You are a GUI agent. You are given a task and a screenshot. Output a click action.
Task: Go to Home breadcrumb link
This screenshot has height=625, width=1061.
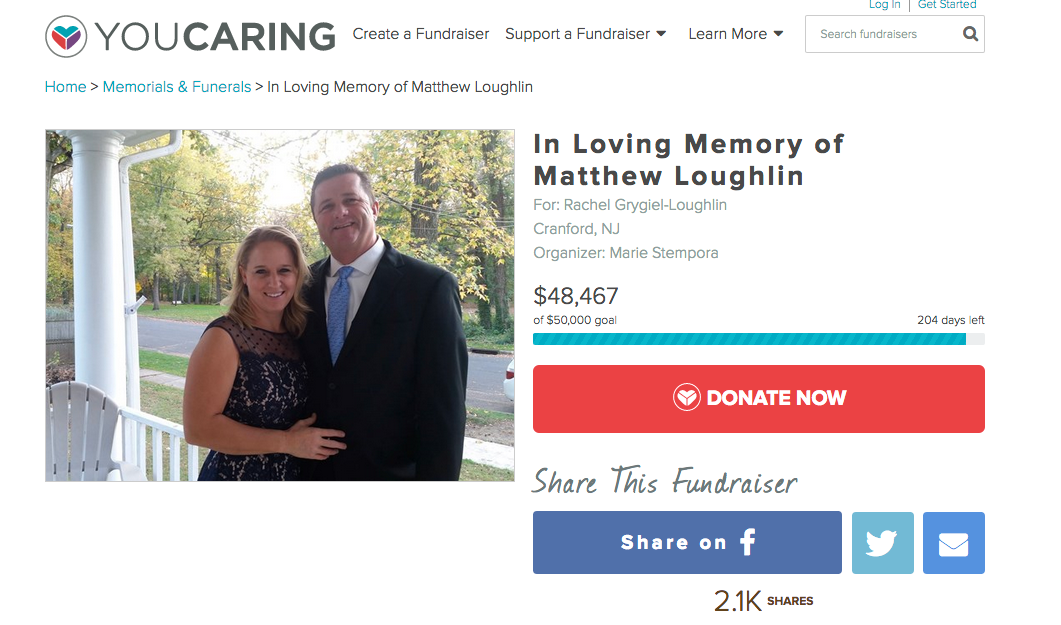pyautogui.click(x=66, y=87)
